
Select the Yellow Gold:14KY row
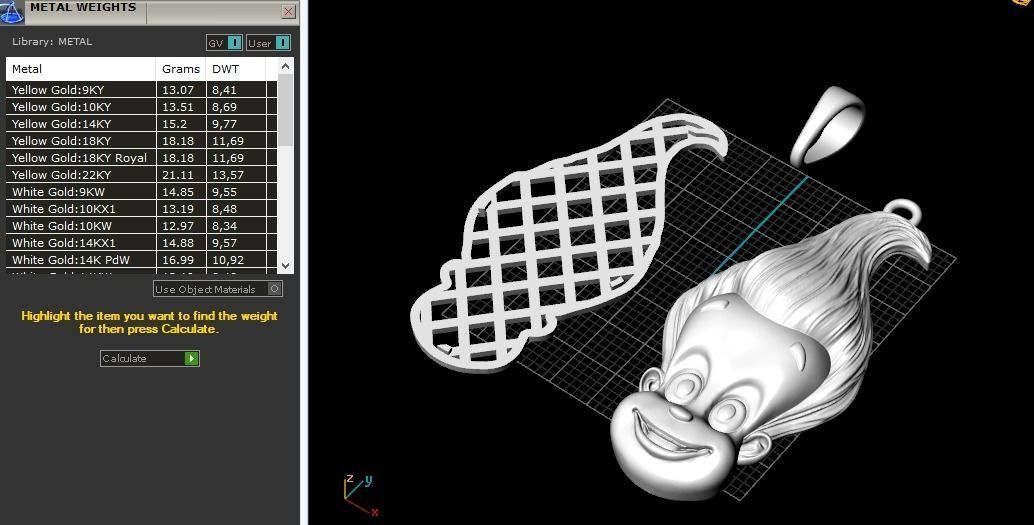click(141, 124)
